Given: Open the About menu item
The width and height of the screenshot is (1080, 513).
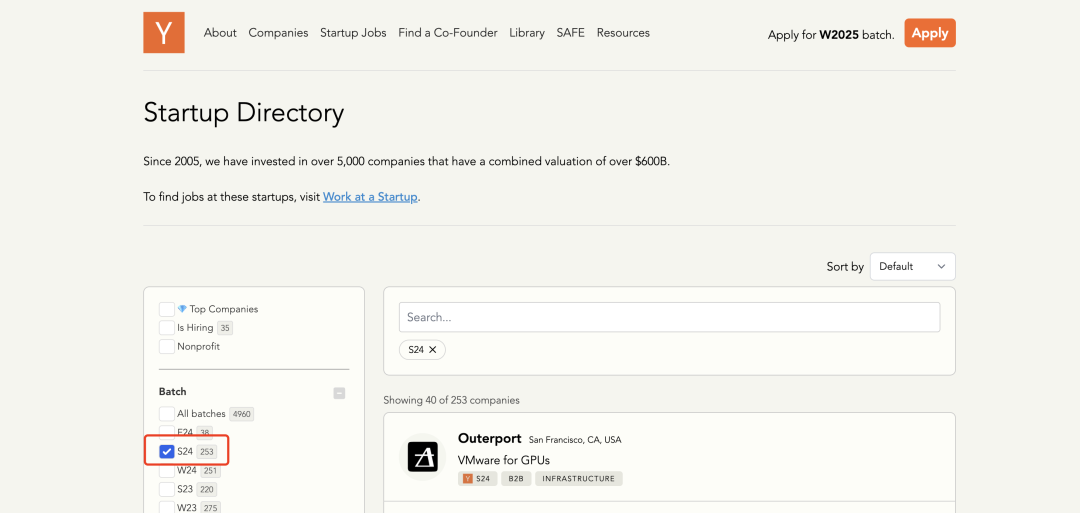Looking at the screenshot, I should tap(220, 32).
